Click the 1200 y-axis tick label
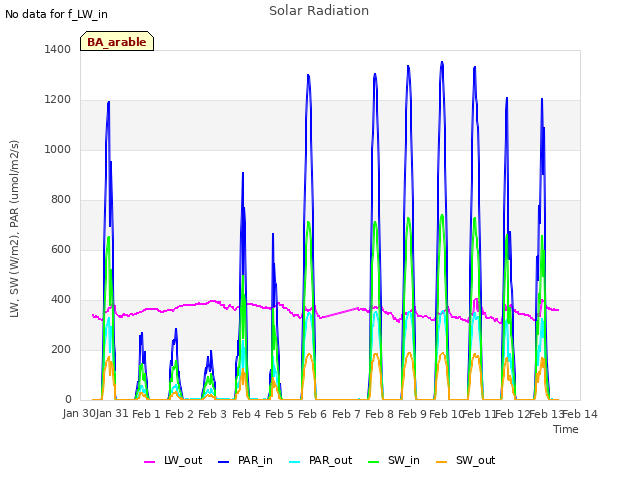 click(58, 100)
